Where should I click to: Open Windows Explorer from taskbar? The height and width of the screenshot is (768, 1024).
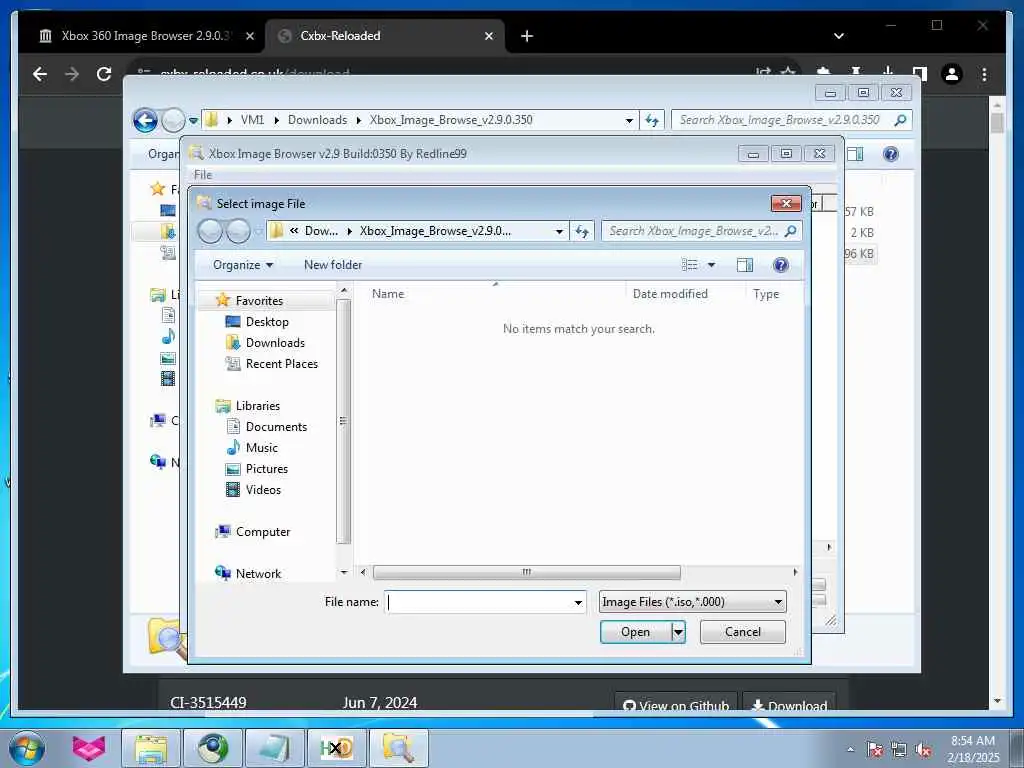(x=151, y=748)
